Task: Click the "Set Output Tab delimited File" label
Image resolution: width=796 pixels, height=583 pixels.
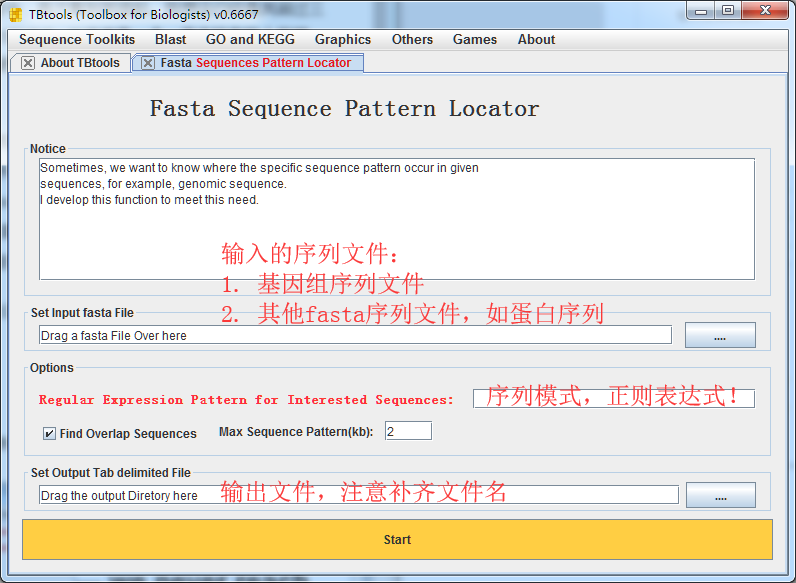Action: [x=111, y=473]
